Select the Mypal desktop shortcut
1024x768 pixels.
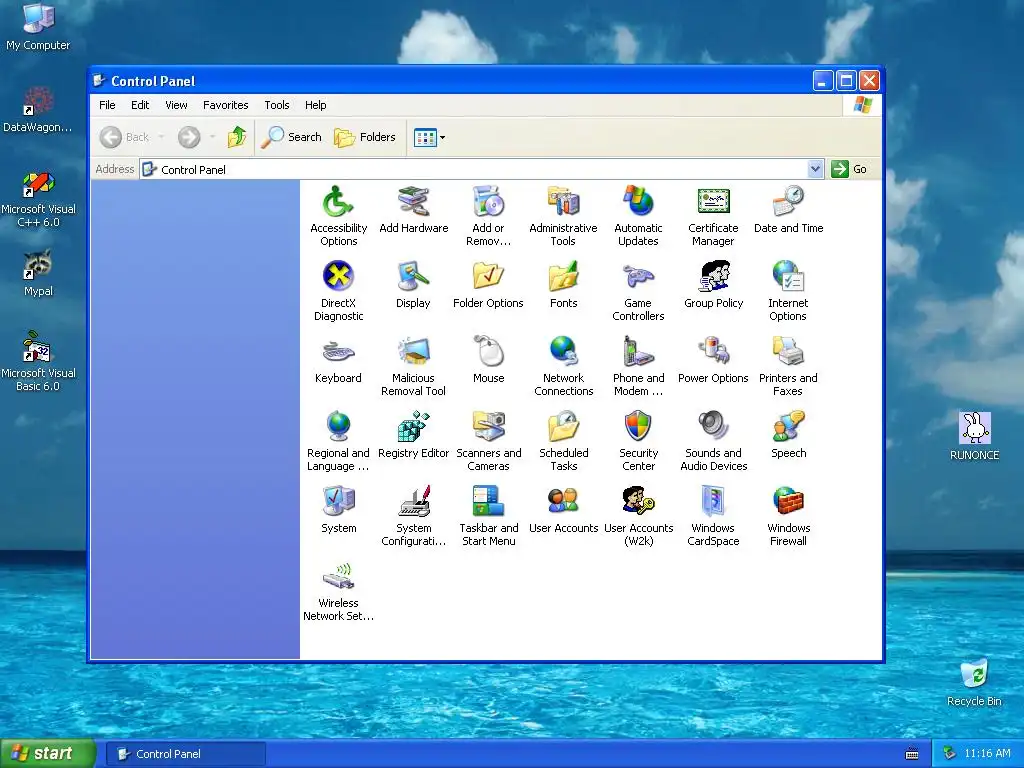pyautogui.click(x=38, y=274)
